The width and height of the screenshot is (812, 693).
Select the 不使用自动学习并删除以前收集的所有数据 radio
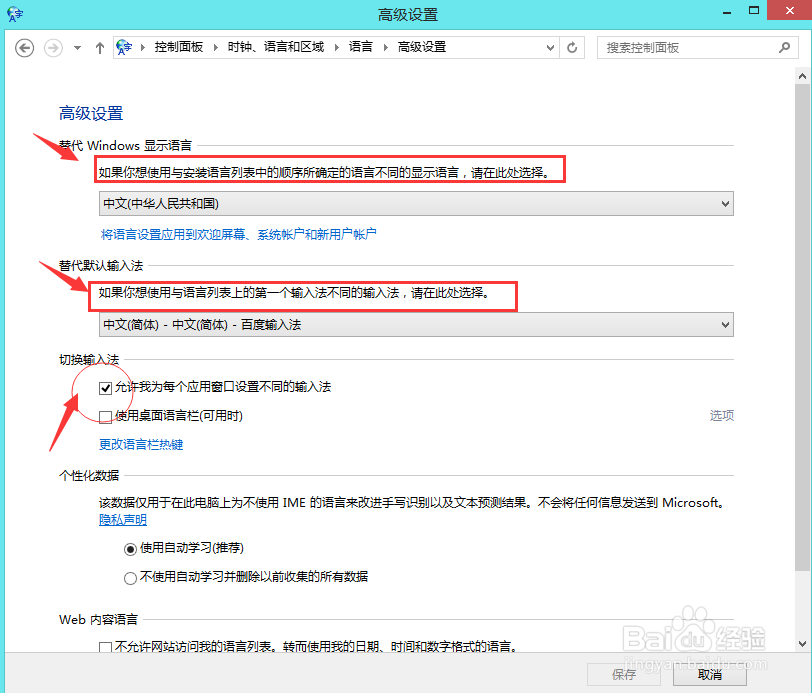130,577
